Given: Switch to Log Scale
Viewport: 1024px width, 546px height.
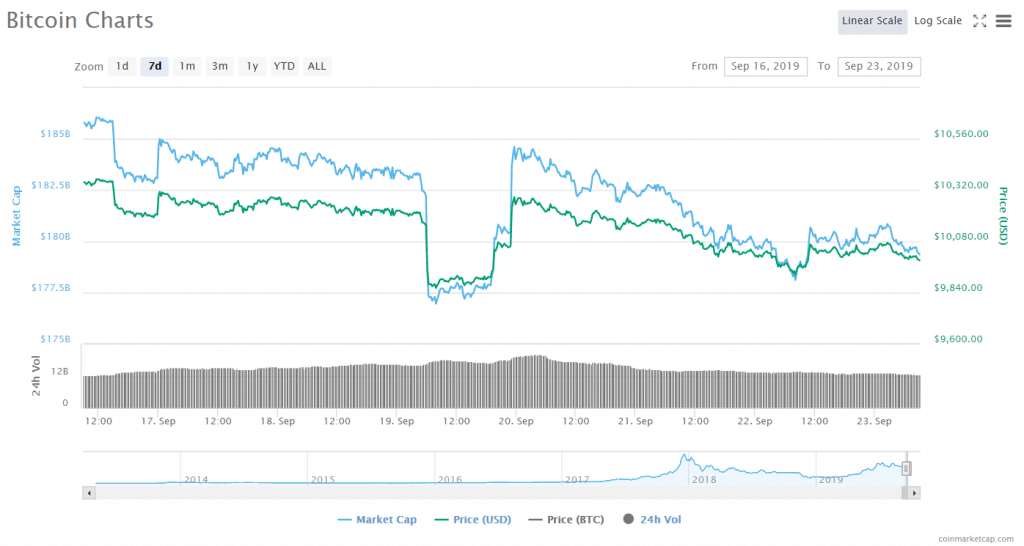Looking at the screenshot, I should (937, 21).
